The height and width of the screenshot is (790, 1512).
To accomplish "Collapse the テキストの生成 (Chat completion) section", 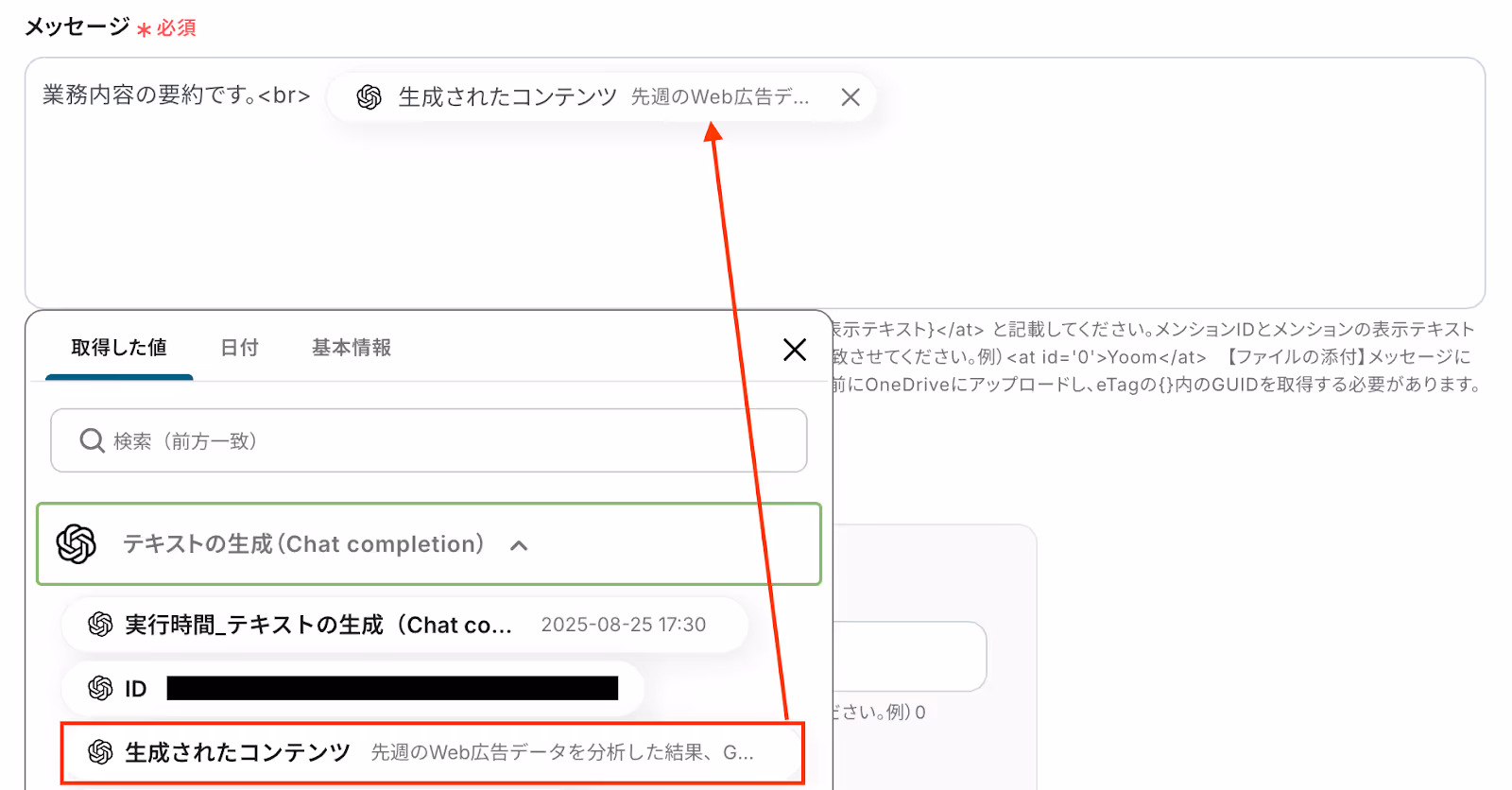I will click(519, 545).
